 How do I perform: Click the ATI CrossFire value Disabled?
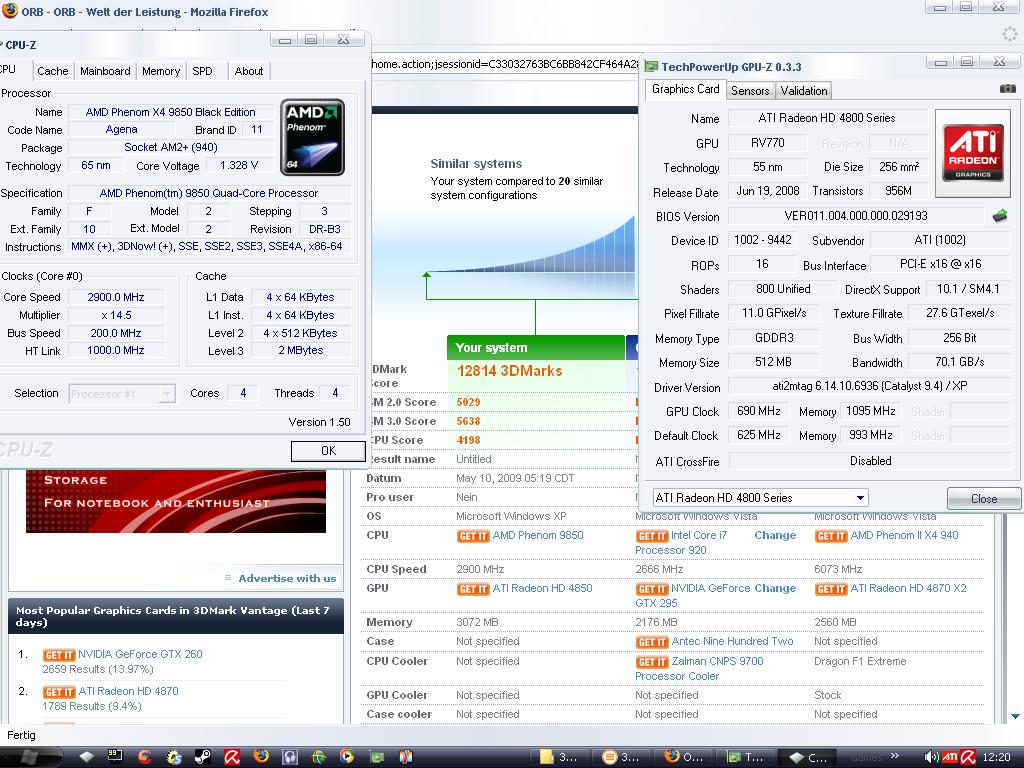pyautogui.click(x=870, y=461)
